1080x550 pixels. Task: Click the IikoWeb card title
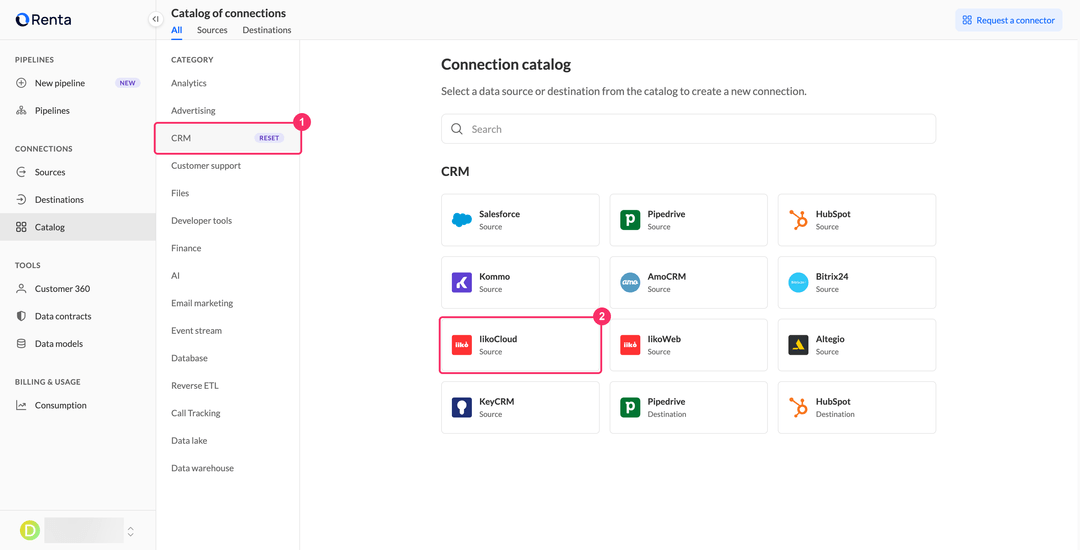click(x=664, y=339)
